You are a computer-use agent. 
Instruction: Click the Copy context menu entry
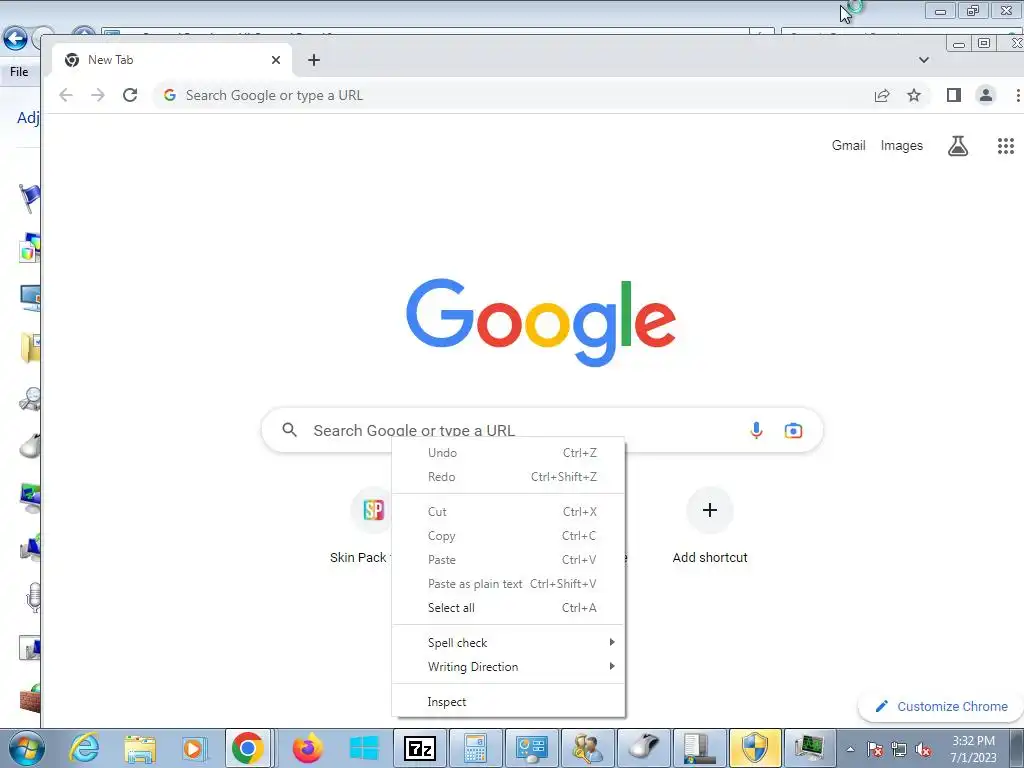pyautogui.click(x=508, y=536)
